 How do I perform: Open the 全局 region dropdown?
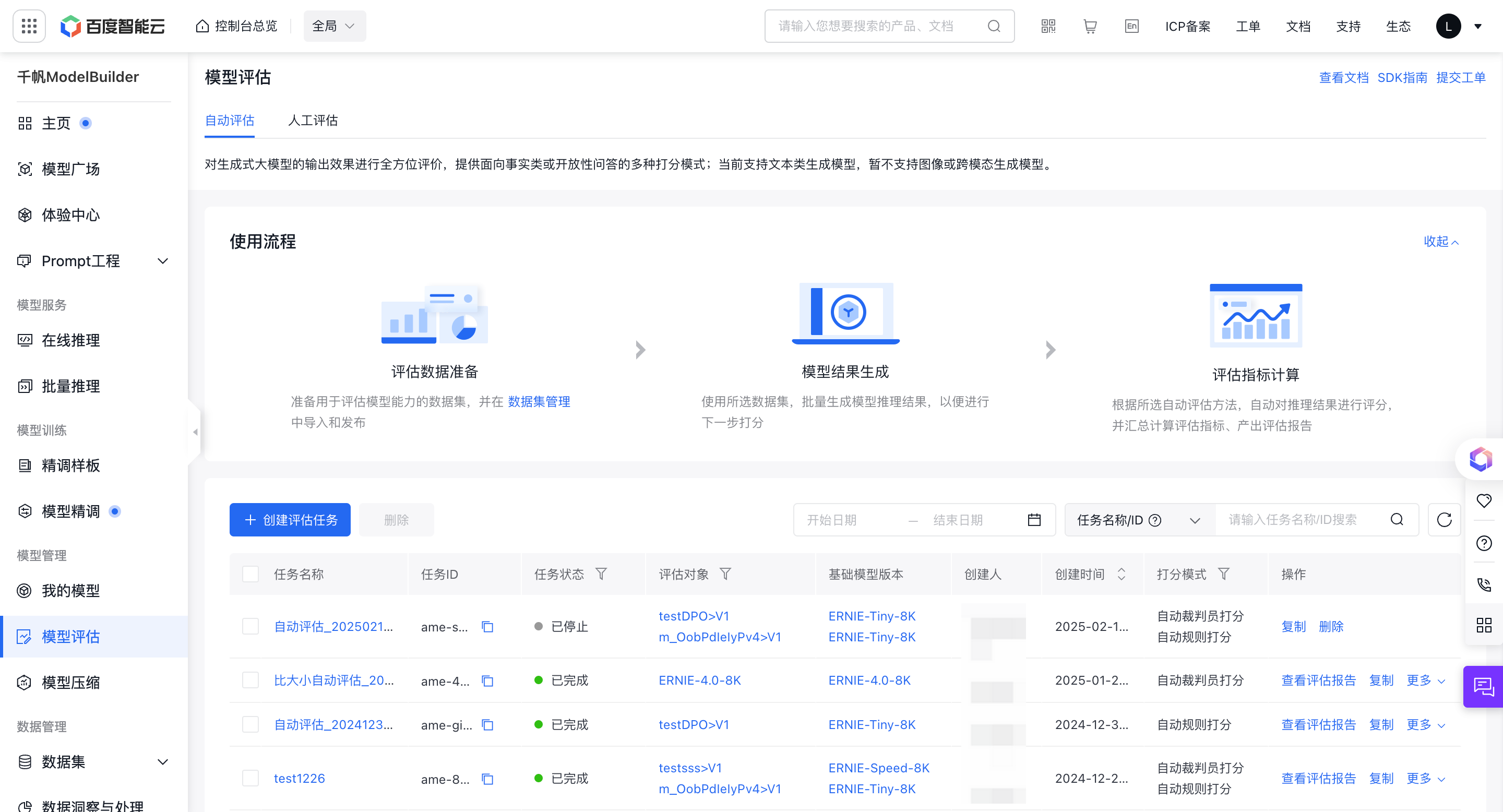[x=335, y=26]
